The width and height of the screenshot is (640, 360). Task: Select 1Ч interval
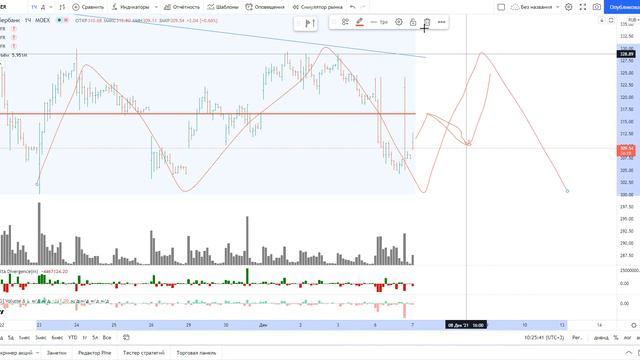coord(34,7)
